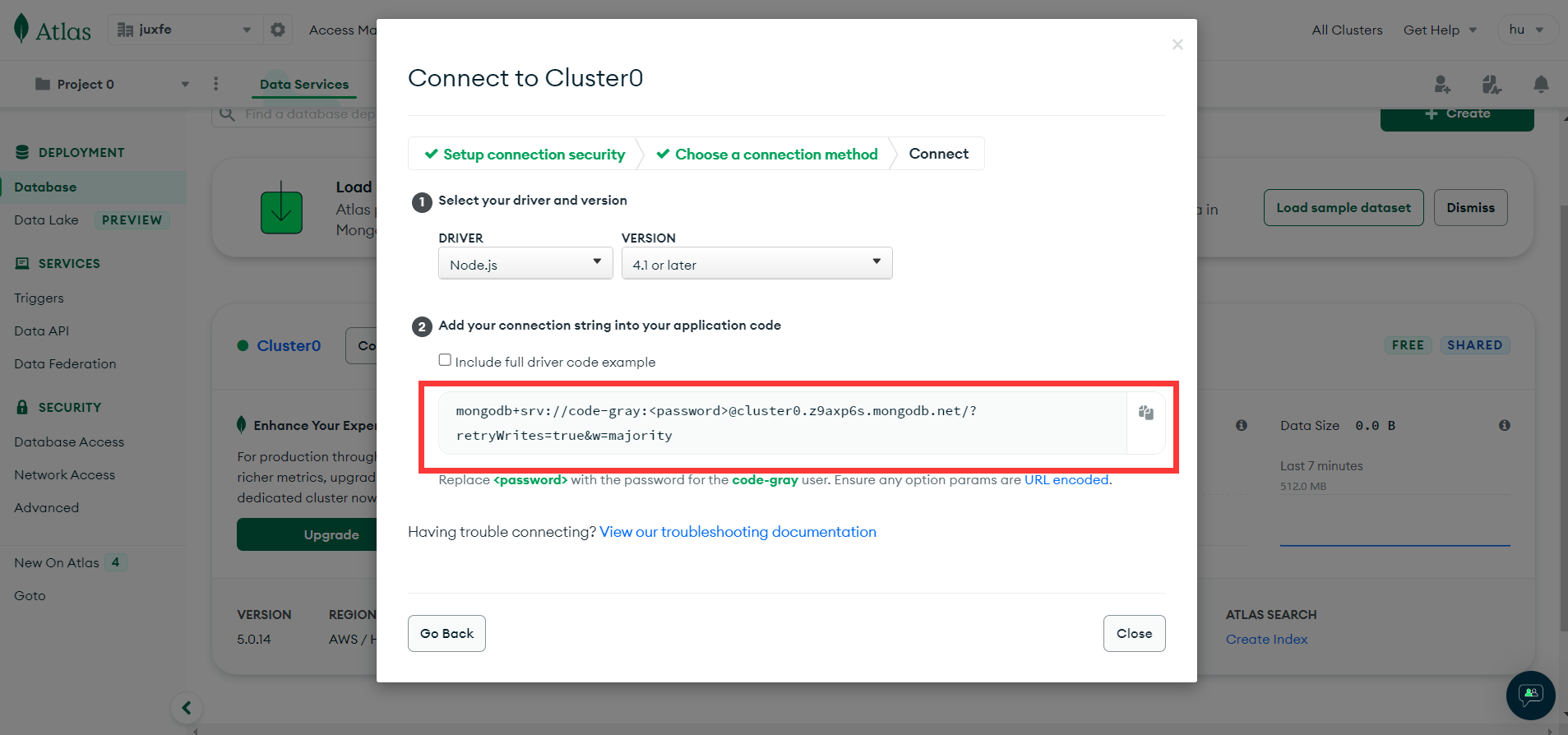Open the notifications bell icon
The width and height of the screenshot is (1568, 735).
(1541, 84)
